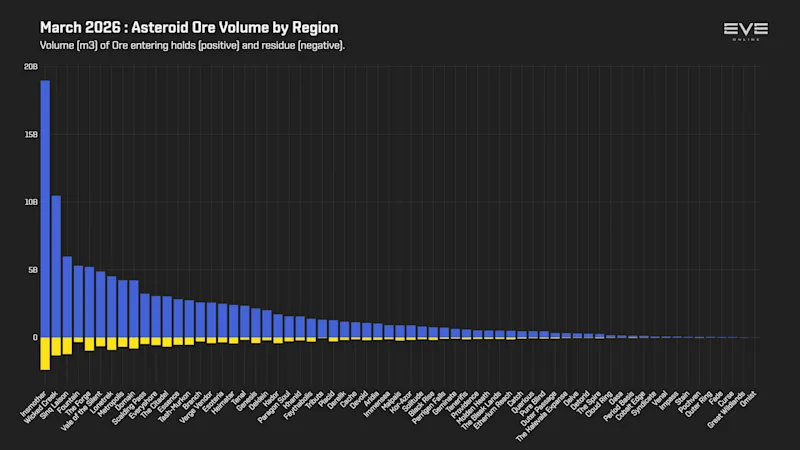Click the "The Citadel" axis label
Image resolution: width=800 pixels, height=450 pixels.
tap(155, 405)
